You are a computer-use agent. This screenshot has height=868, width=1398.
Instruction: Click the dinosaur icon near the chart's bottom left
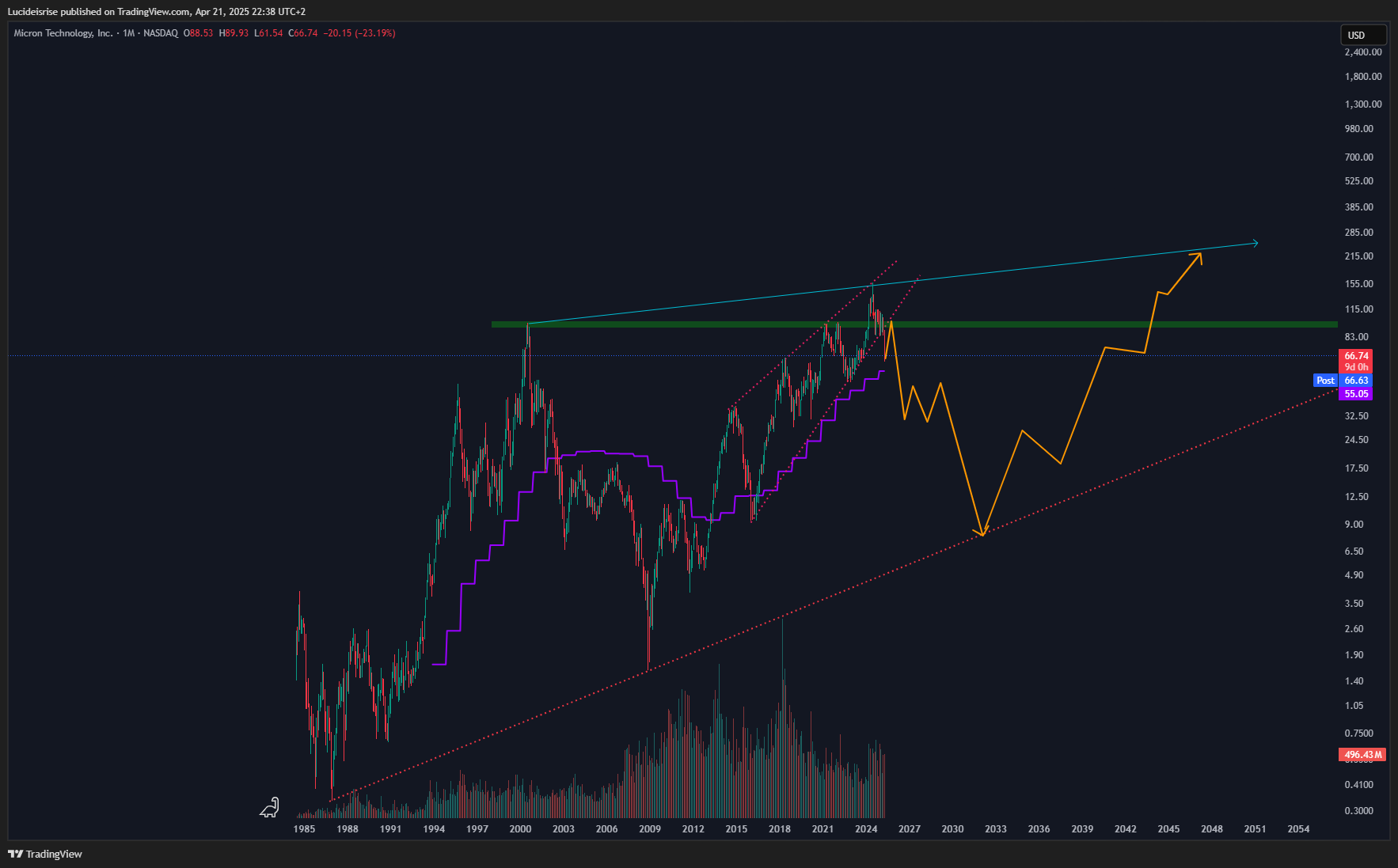tap(270, 807)
